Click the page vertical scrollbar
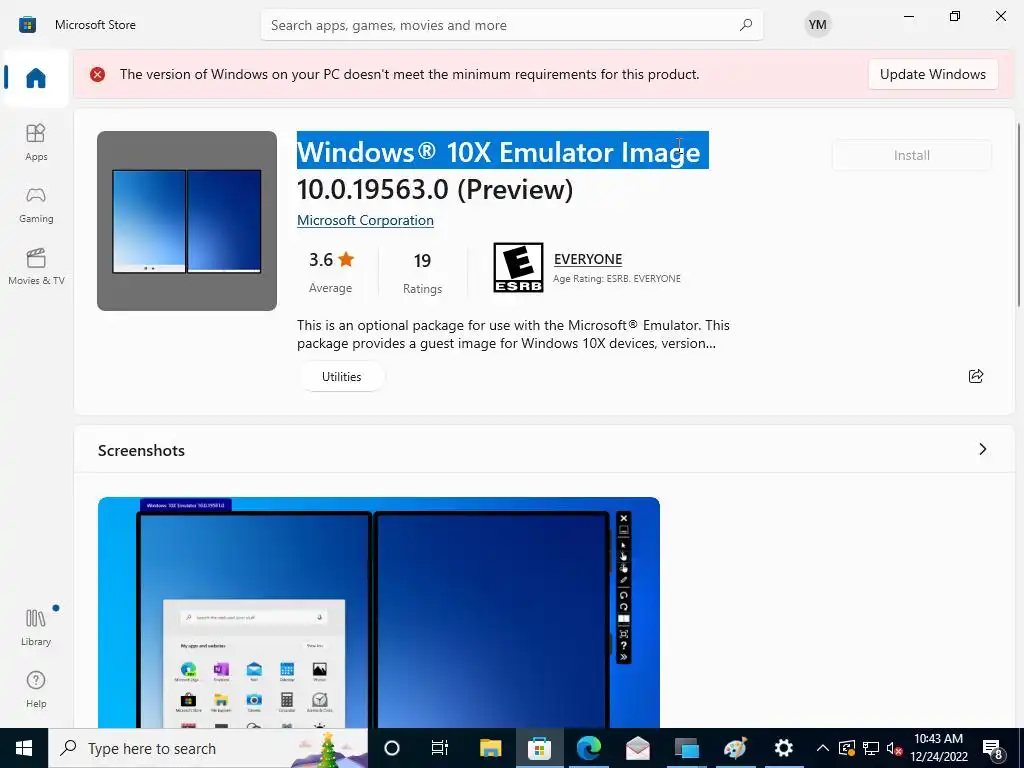1024x768 pixels. pyautogui.click(x=1019, y=214)
